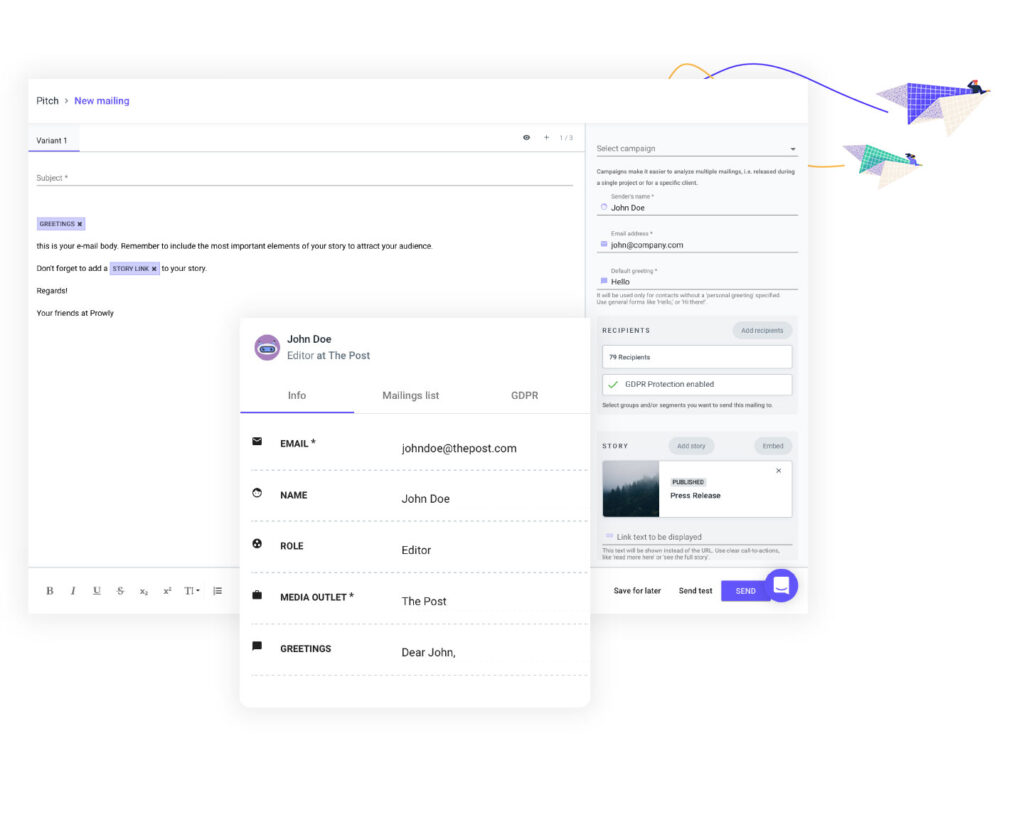Open the Select campaign dropdown
The height and width of the screenshot is (832, 1024).
pyautogui.click(x=696, y=149)
